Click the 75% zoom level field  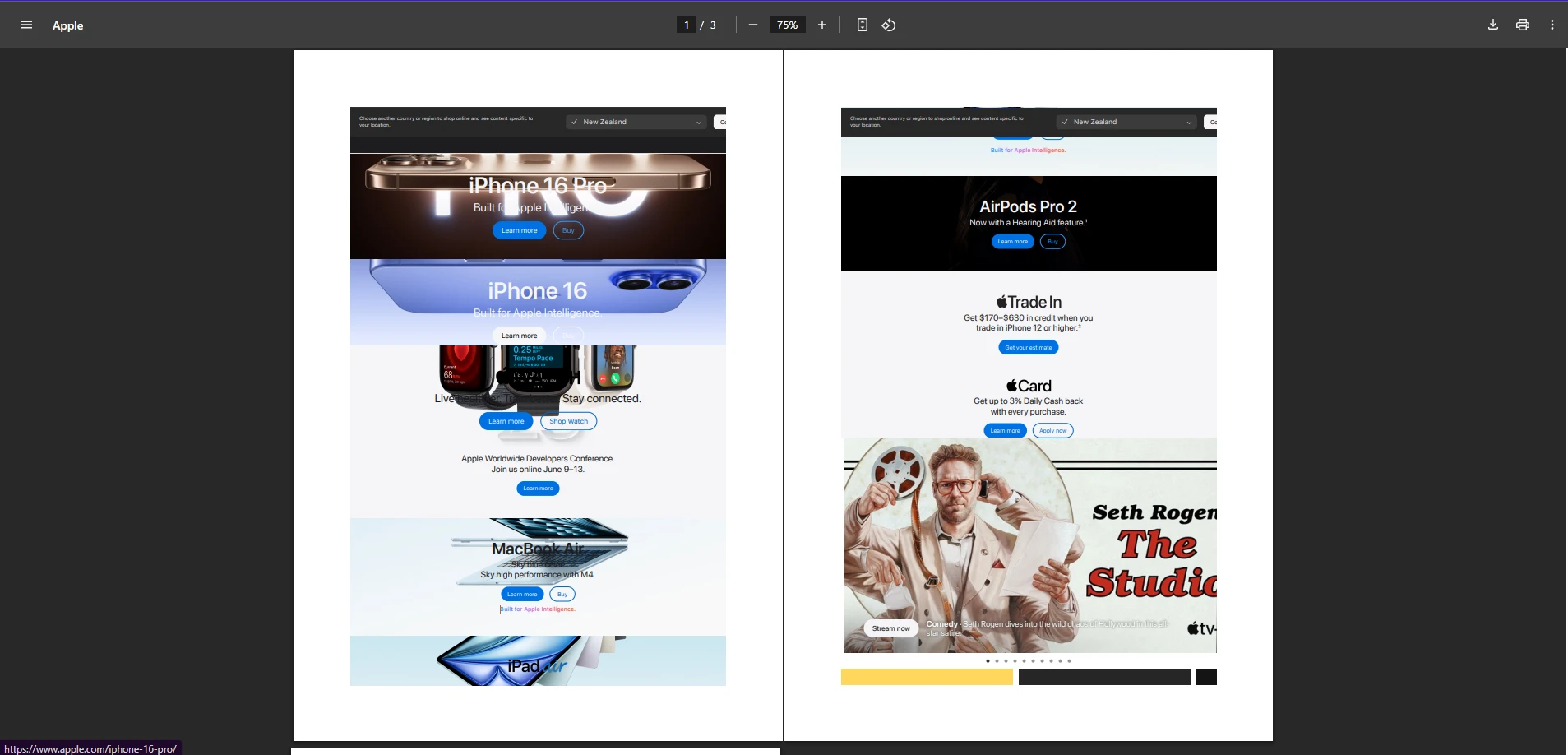point(787,25)
